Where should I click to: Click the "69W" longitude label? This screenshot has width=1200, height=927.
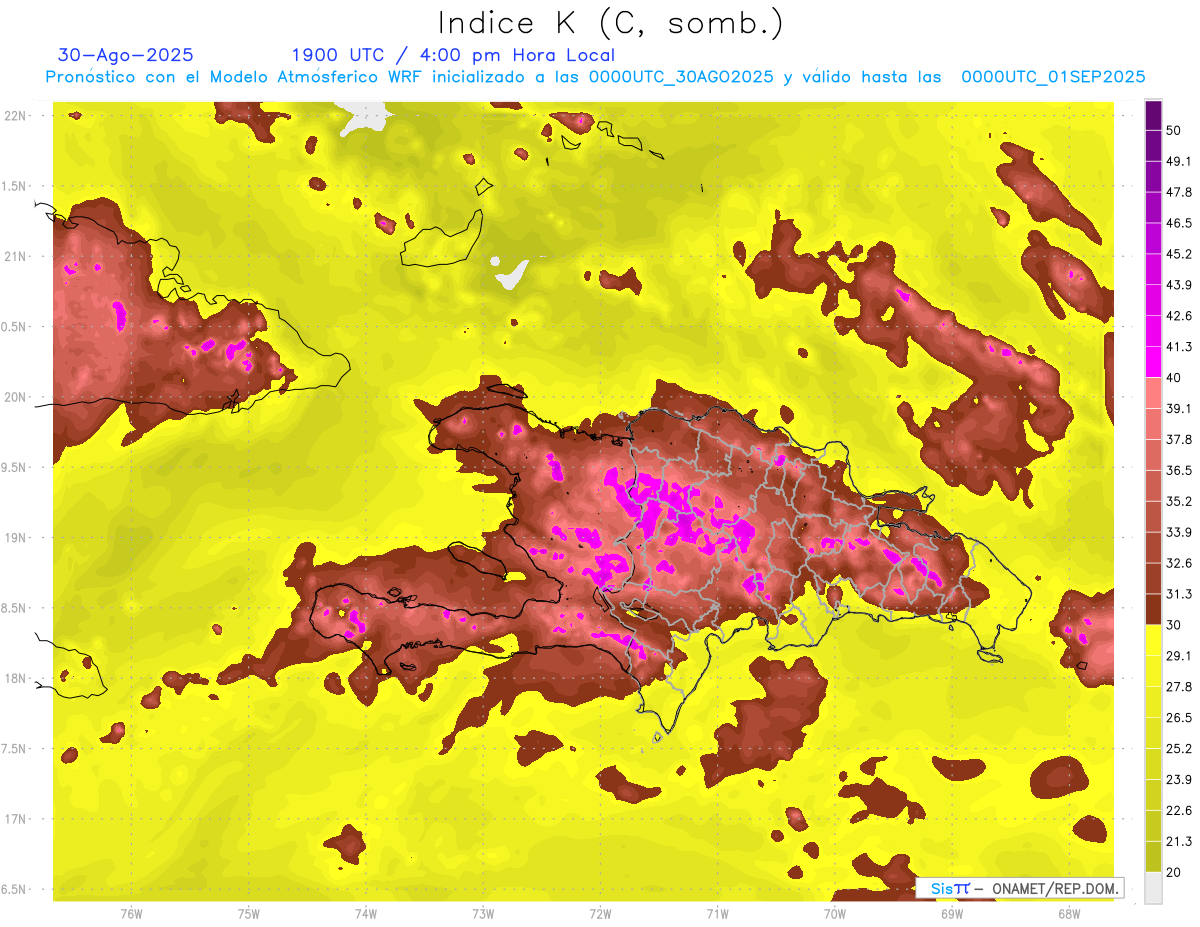coord(951,913)
